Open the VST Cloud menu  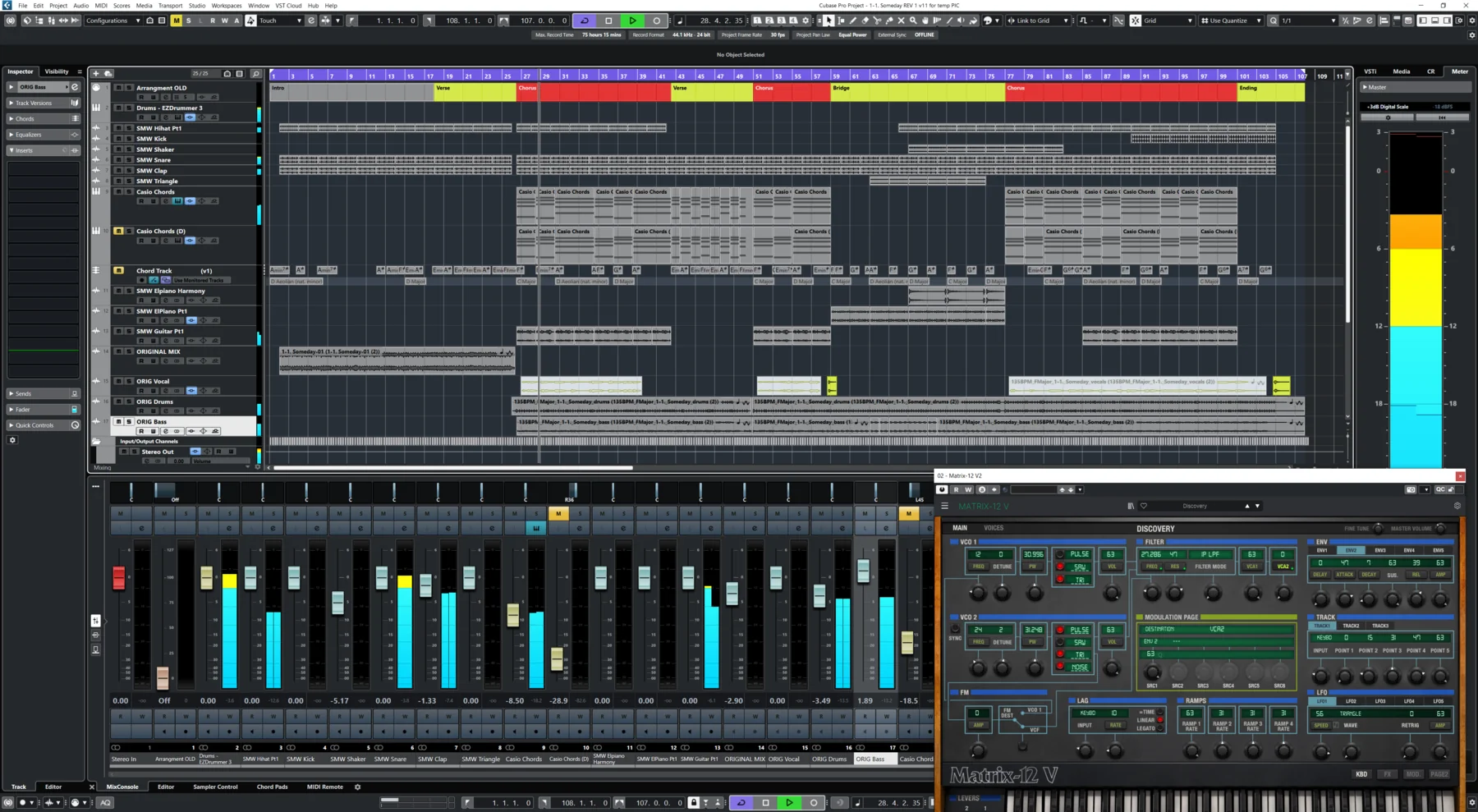point(288,5)
